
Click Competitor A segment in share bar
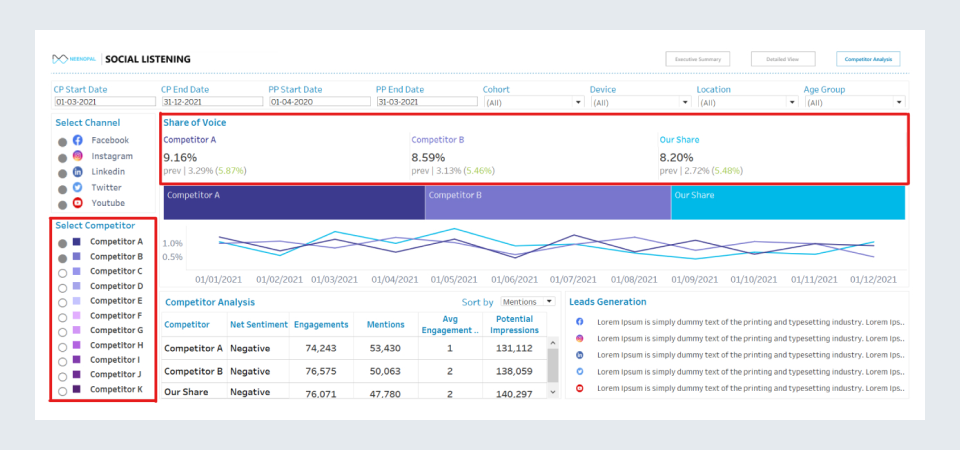click(294, 203)
